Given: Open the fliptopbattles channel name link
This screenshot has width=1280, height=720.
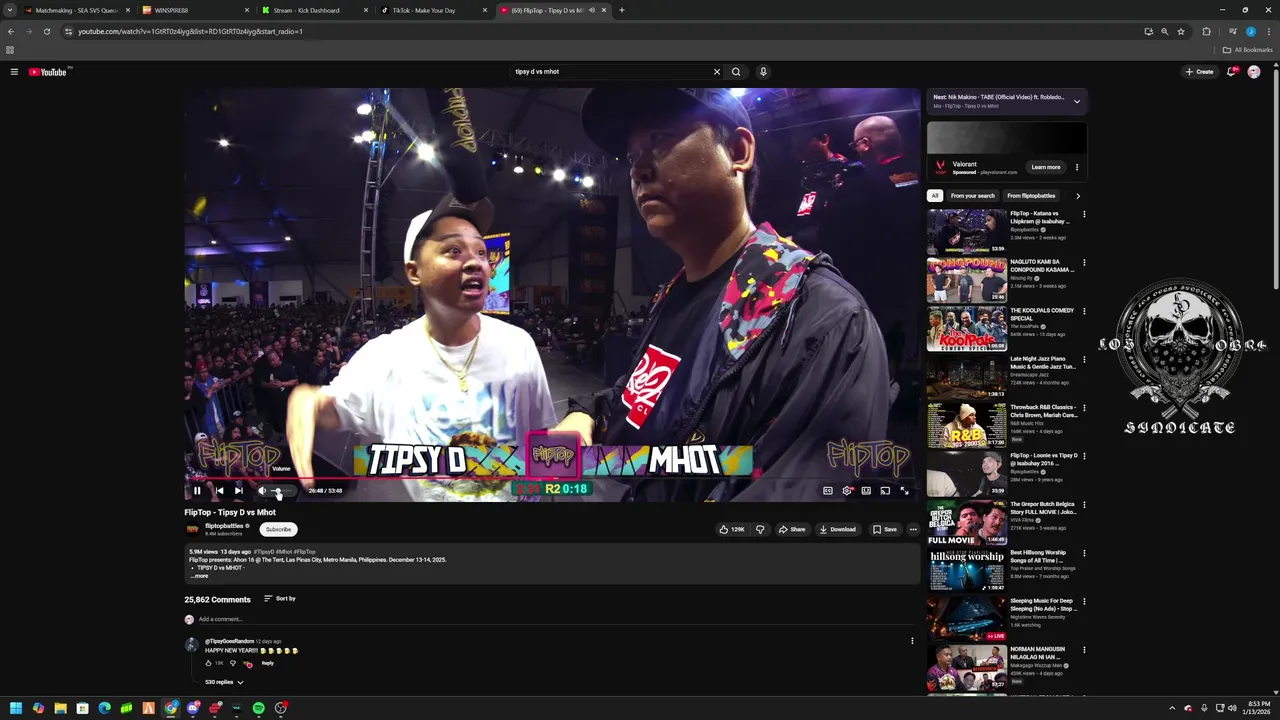Looking at the screenshot, I should pyautogui.click(x=224, y=526).
